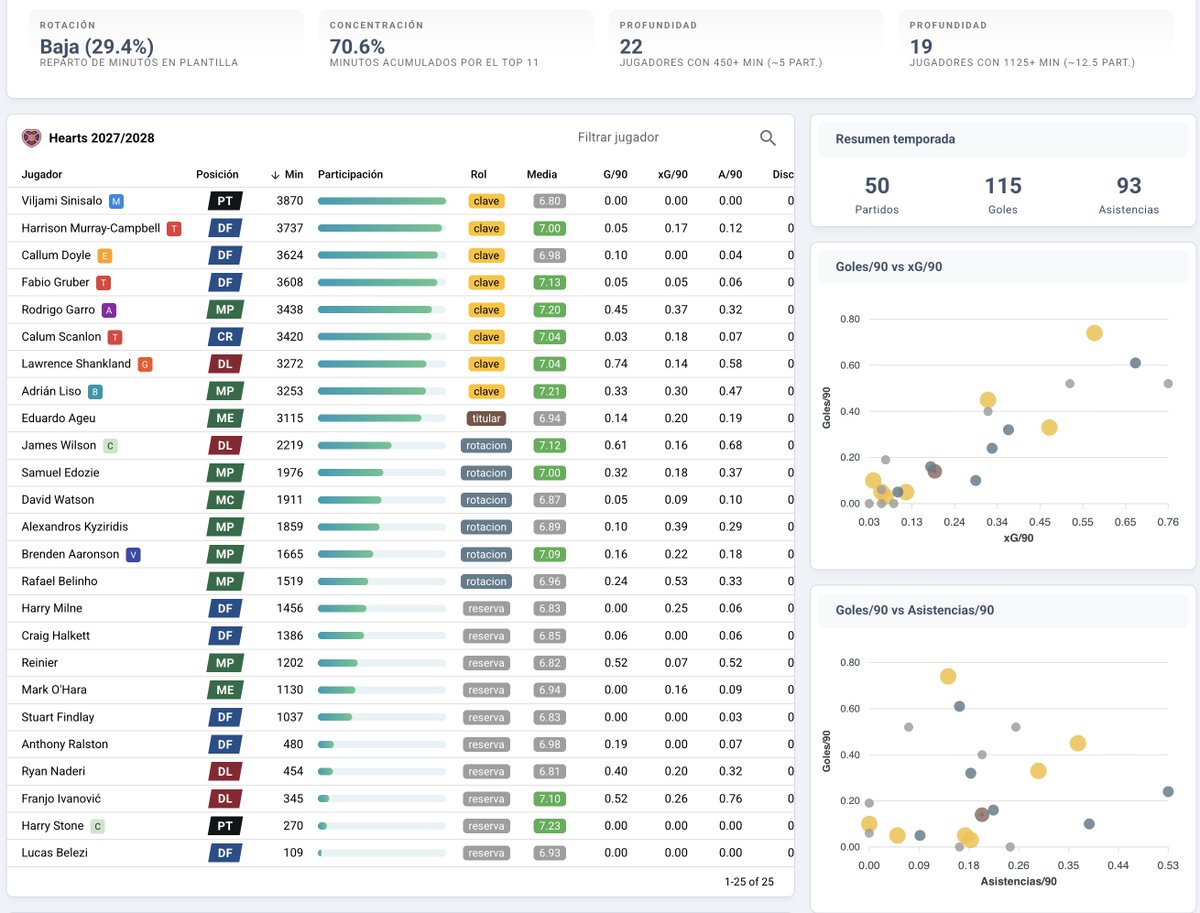Select the Alexandros Kyziridis player name
Viewport: 1200px width, 913px height.
click(x=75, y=527)
